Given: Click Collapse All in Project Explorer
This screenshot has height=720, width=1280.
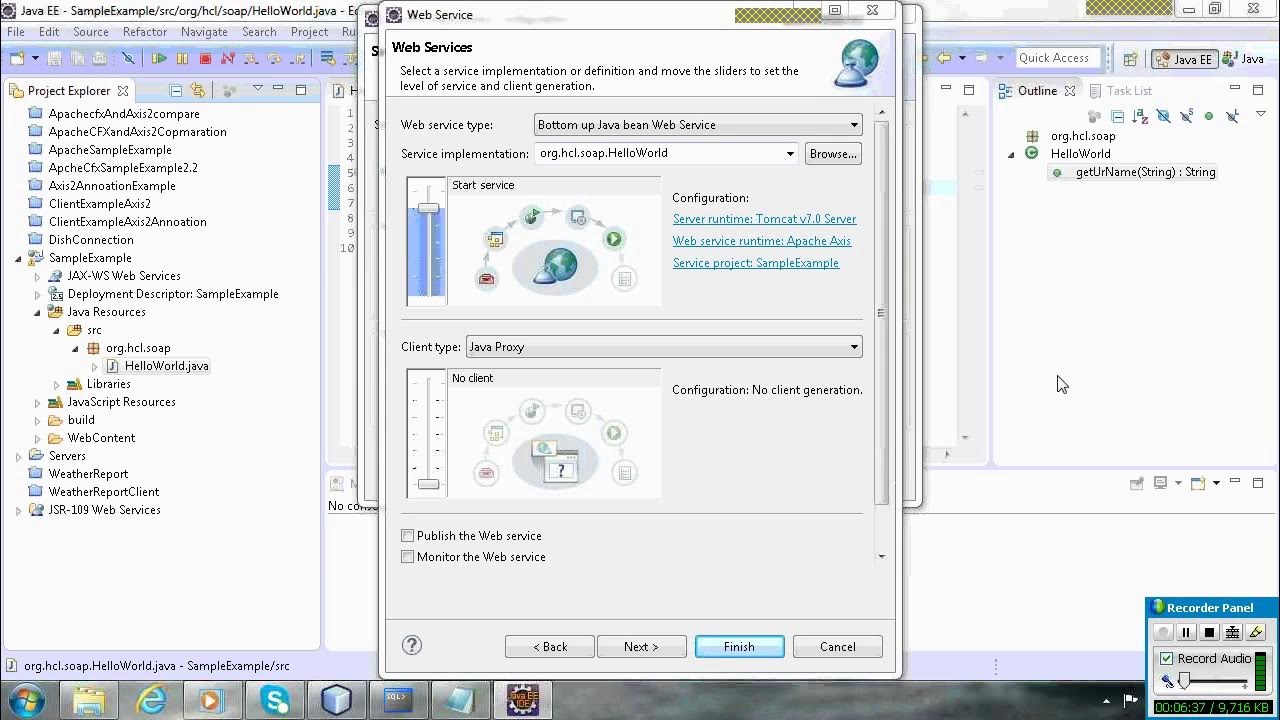Looking at the screenshot, I should tap(176, 90).
